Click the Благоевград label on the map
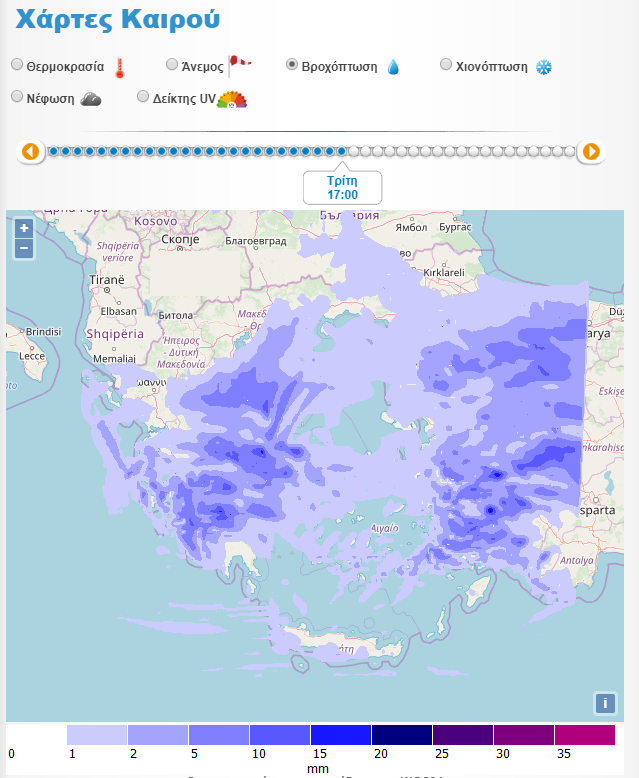The image size is (639, 778). point(256,241)
